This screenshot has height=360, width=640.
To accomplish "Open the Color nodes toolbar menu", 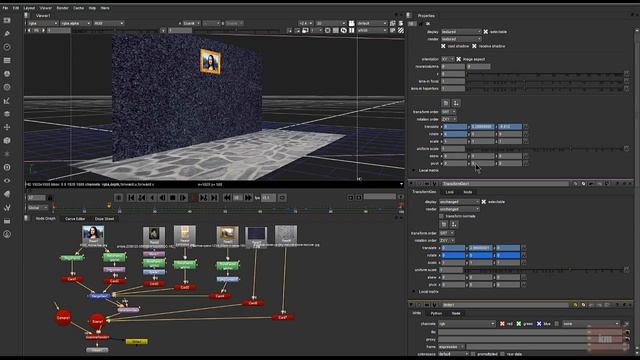I will (7, 74).
